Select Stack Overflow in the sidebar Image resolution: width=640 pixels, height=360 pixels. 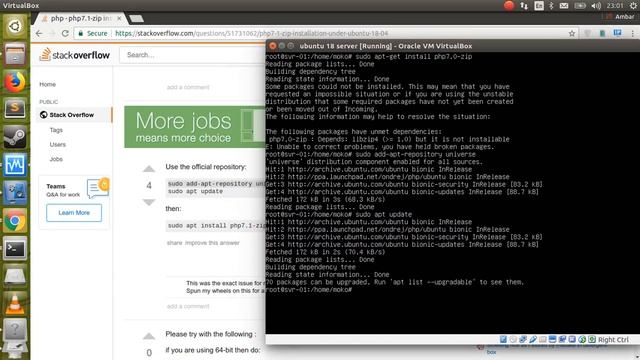pos(72,115)
